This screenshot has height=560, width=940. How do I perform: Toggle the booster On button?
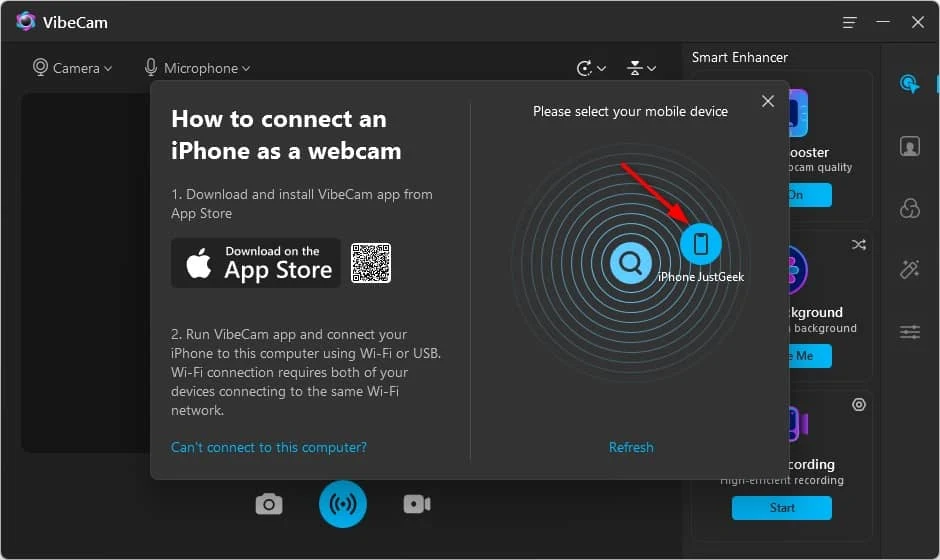click(x=810, y=195)
